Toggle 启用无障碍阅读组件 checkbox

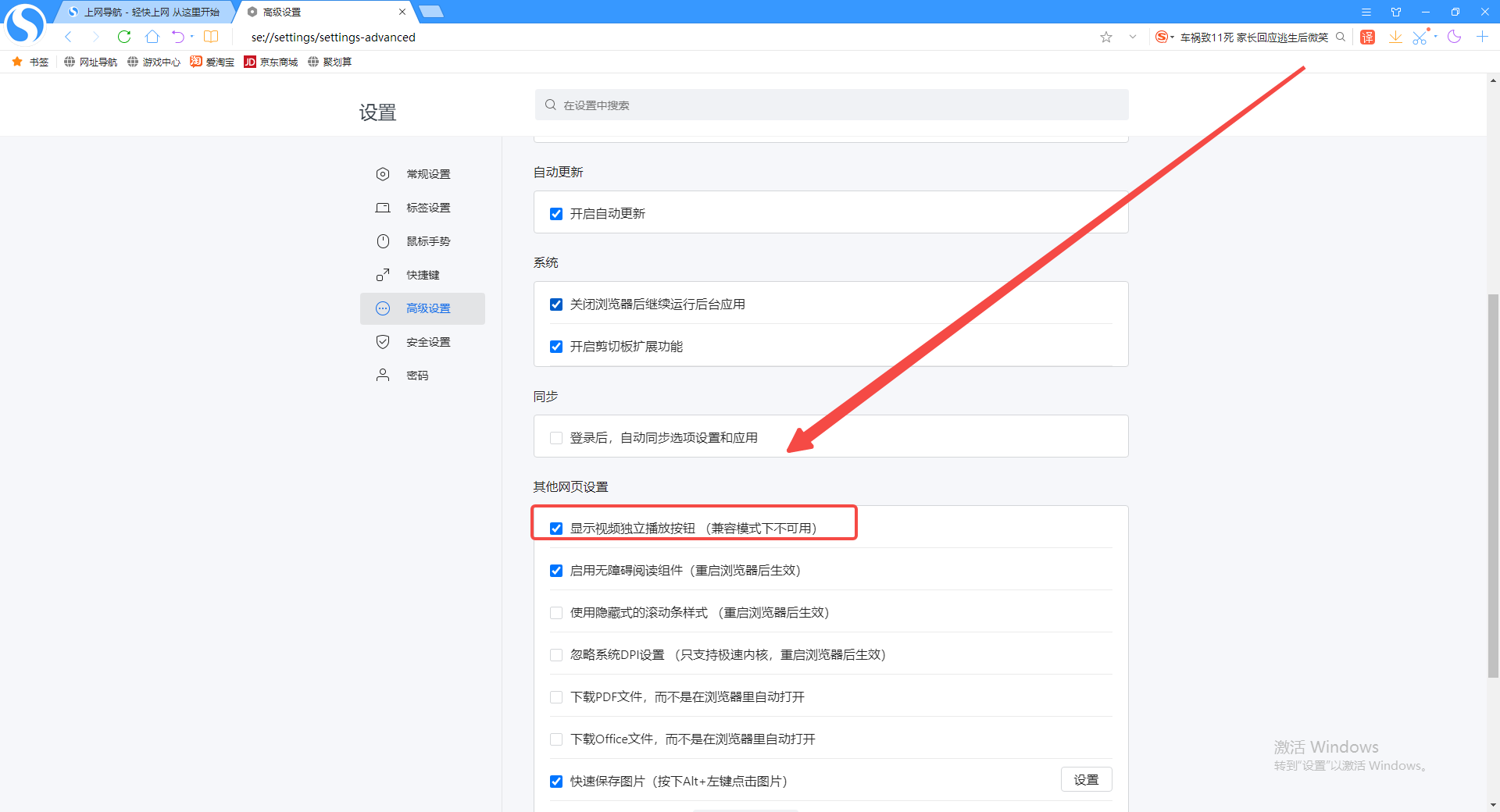point(556,571)
